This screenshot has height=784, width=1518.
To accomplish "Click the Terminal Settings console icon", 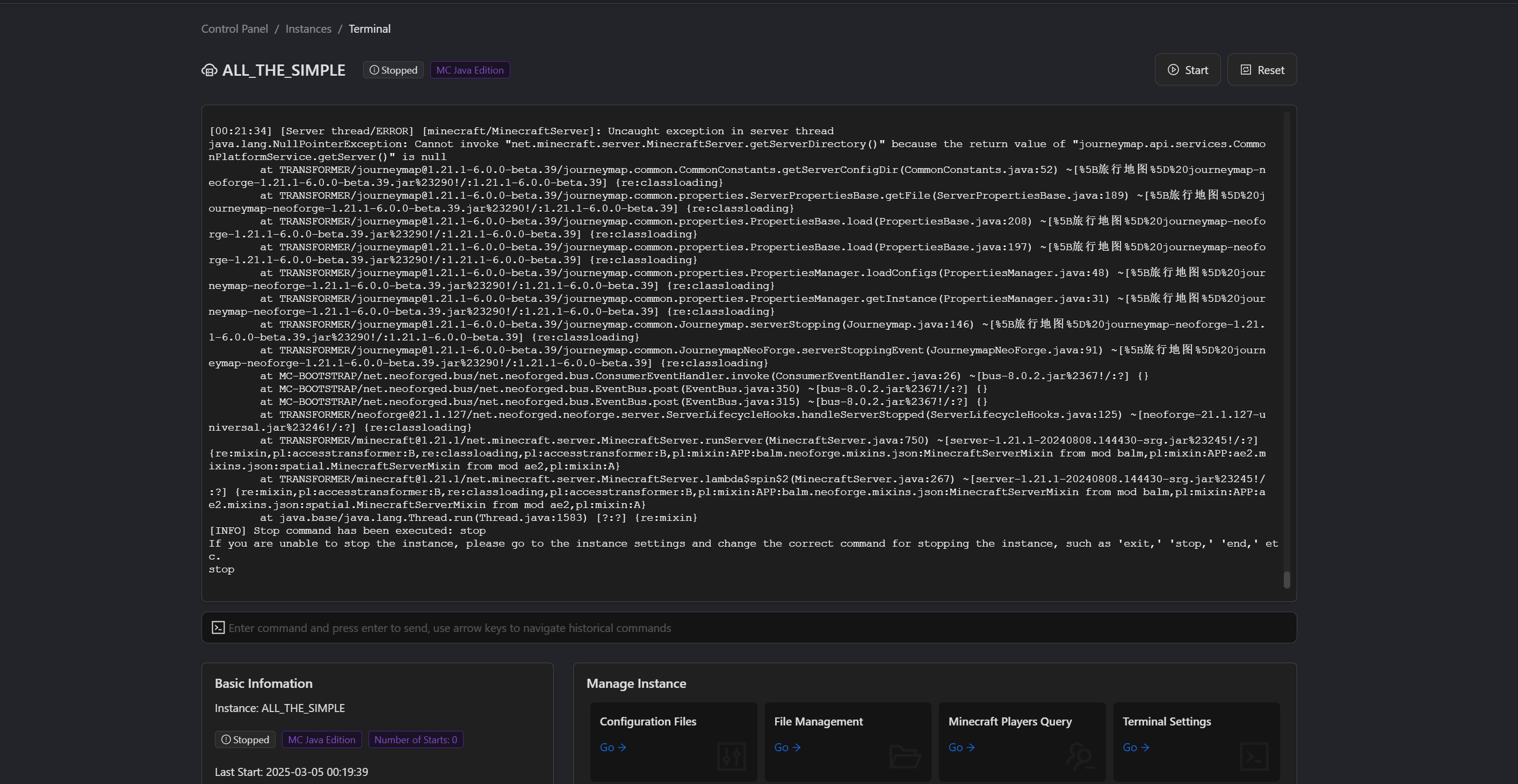I will 1254,756.
